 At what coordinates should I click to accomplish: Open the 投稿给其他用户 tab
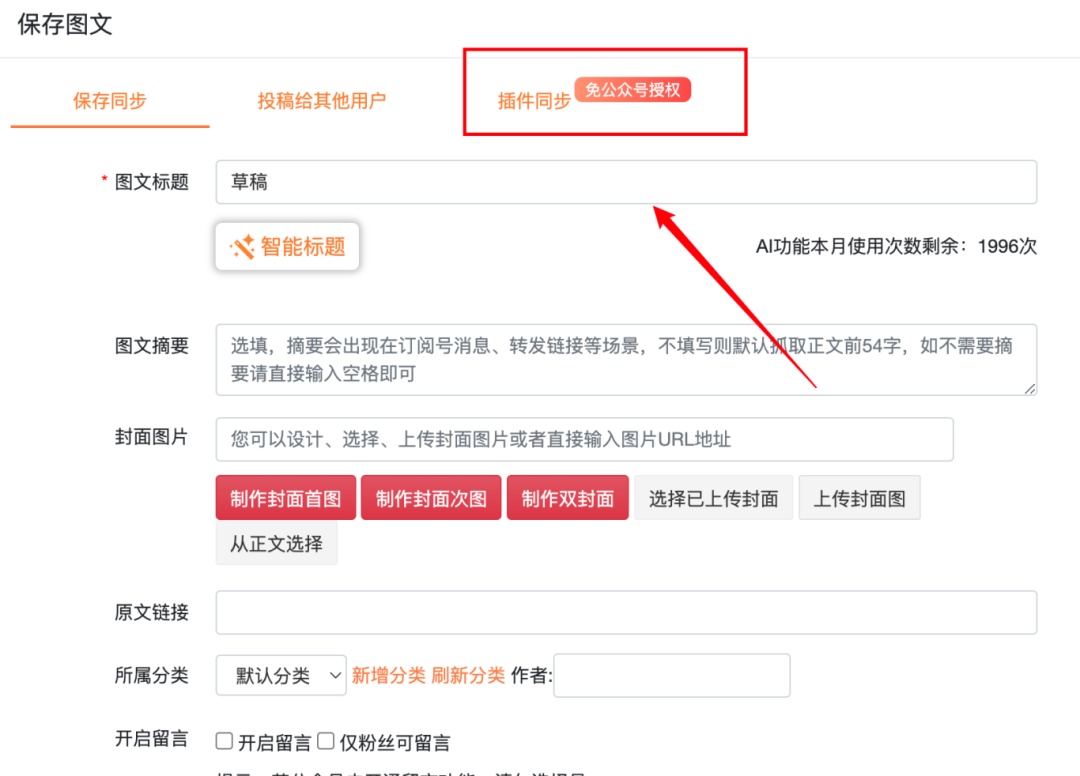point(321,101)
